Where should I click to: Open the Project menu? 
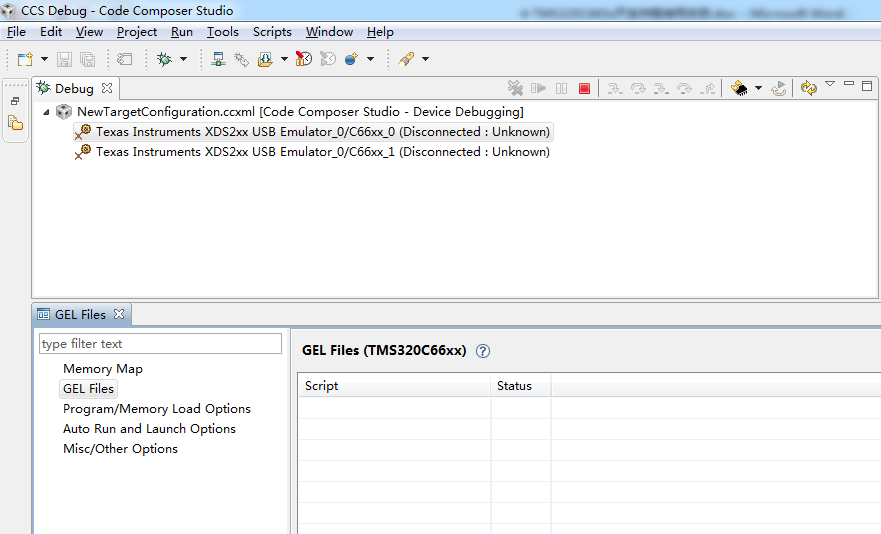coord(137,32)
